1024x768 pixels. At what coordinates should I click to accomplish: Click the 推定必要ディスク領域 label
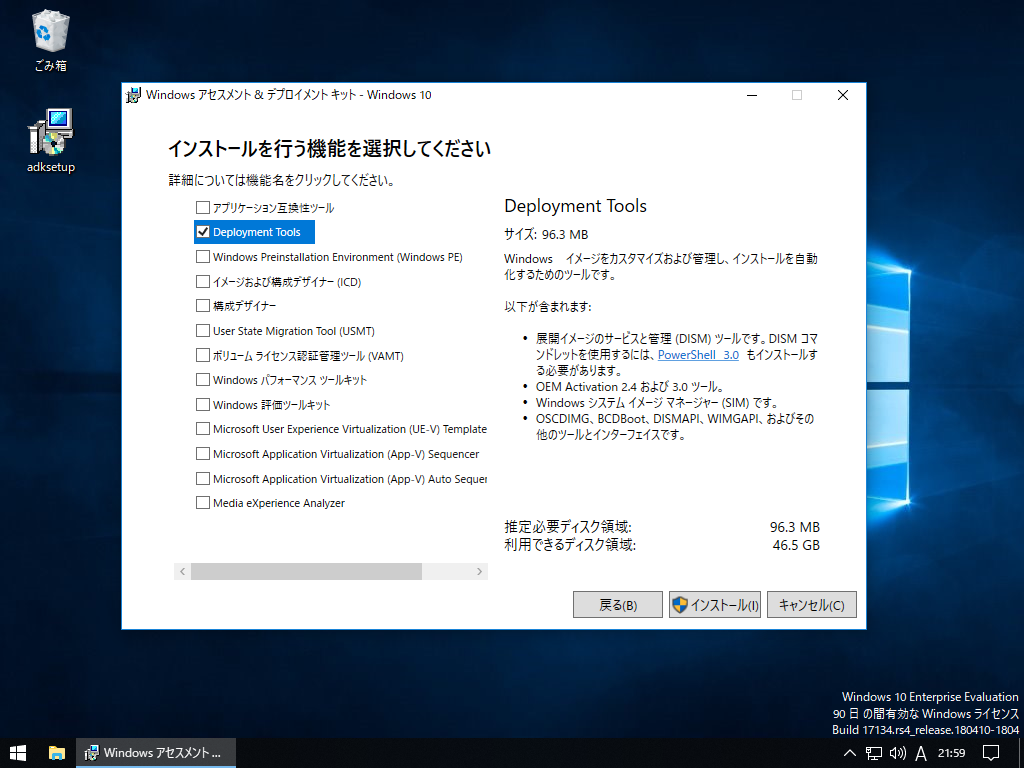click(568, 527)
